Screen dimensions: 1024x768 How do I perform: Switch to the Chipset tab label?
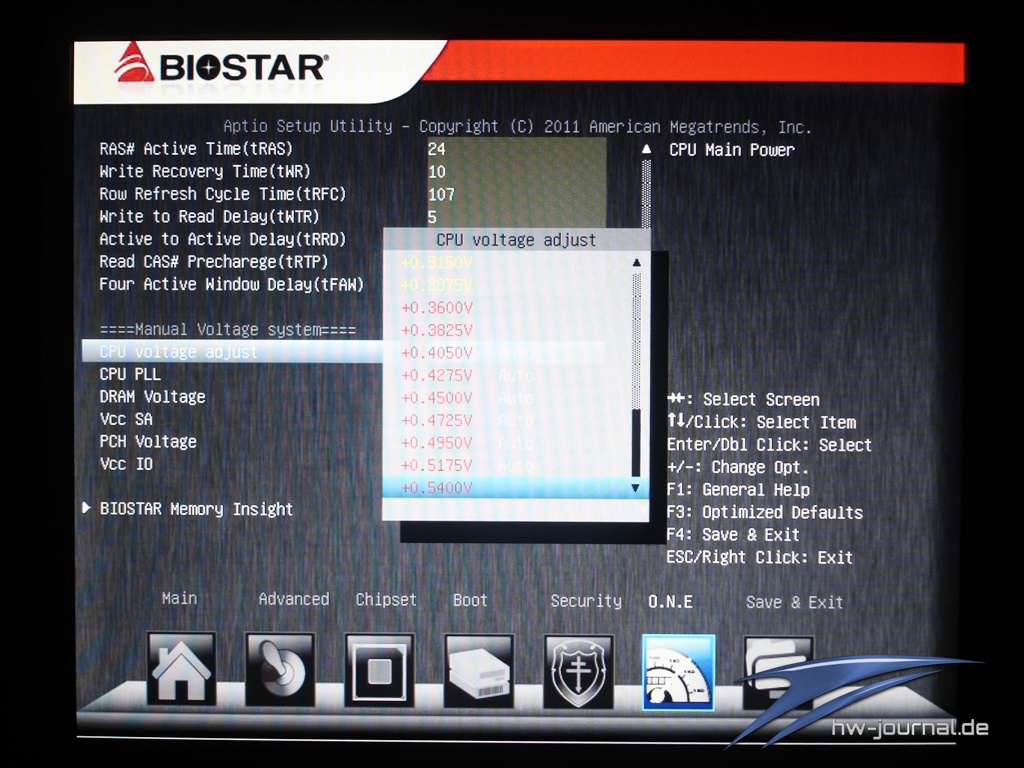386,600
